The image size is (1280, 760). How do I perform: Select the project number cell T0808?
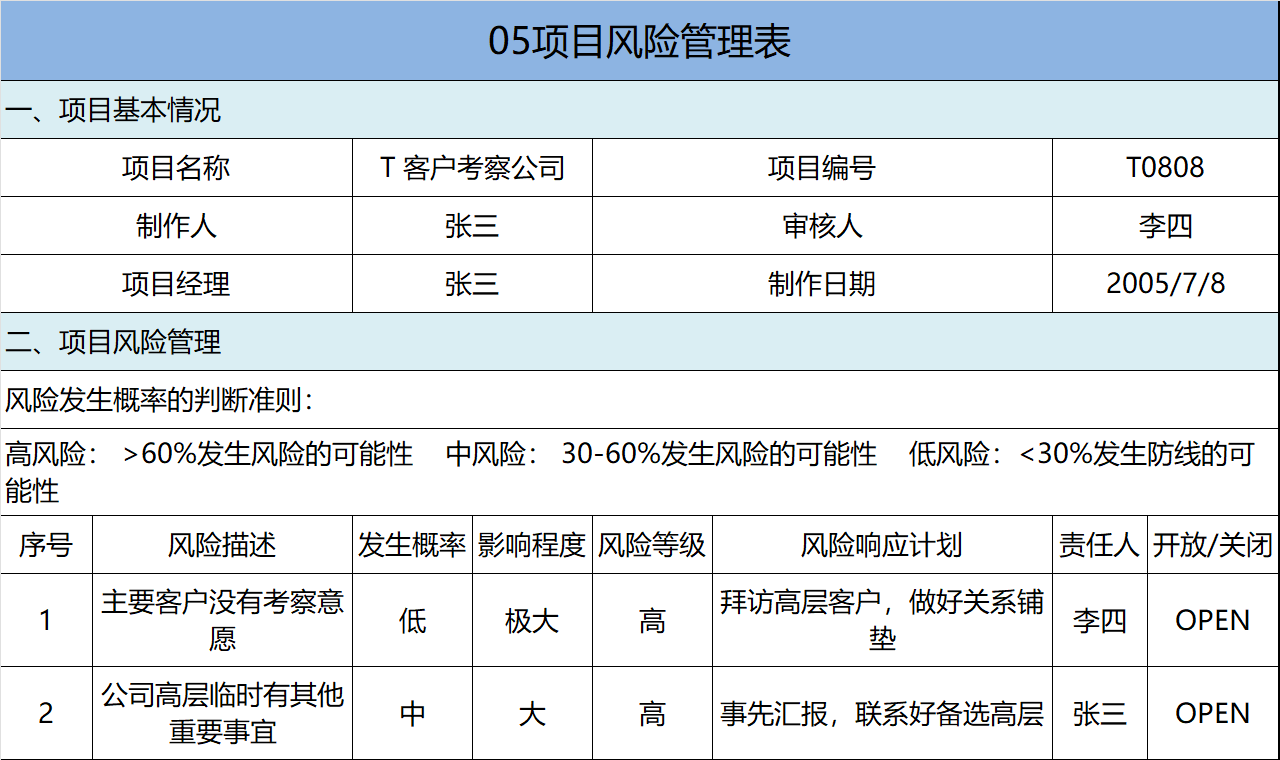(1165, 168)
